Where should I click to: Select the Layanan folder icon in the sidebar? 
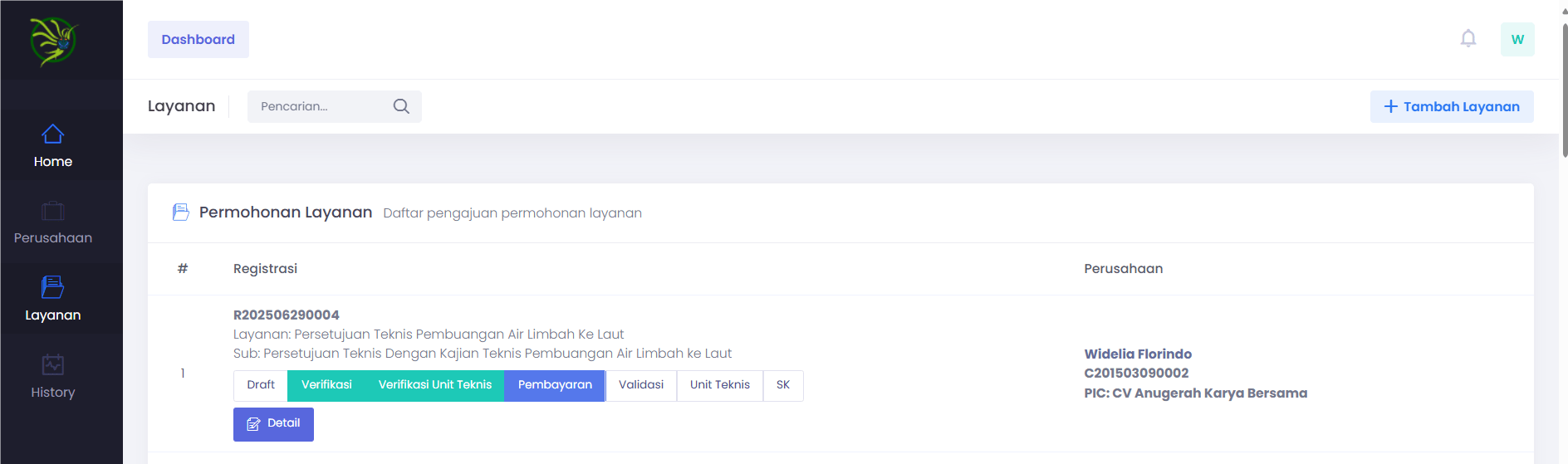coord(53,287)
